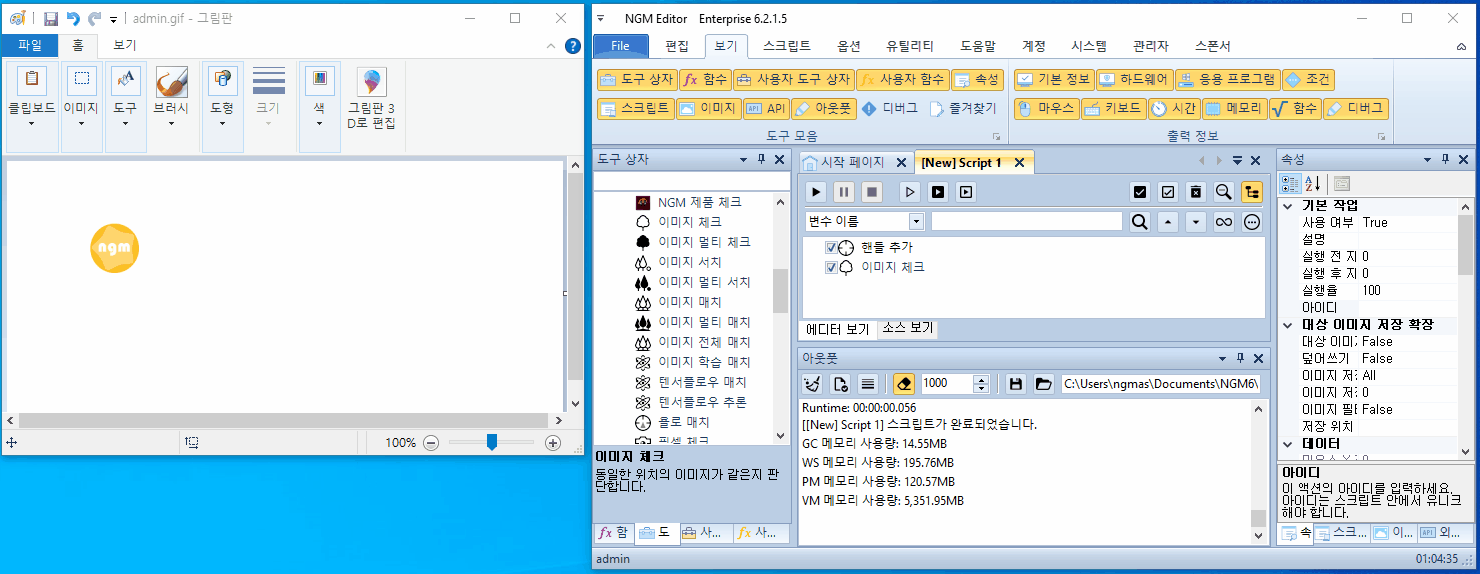The height and width of the screenshot is (574, 1480).
Task: Click the up arrow search navigation button
Action: pyautogui.click(x=1167, y=221)
